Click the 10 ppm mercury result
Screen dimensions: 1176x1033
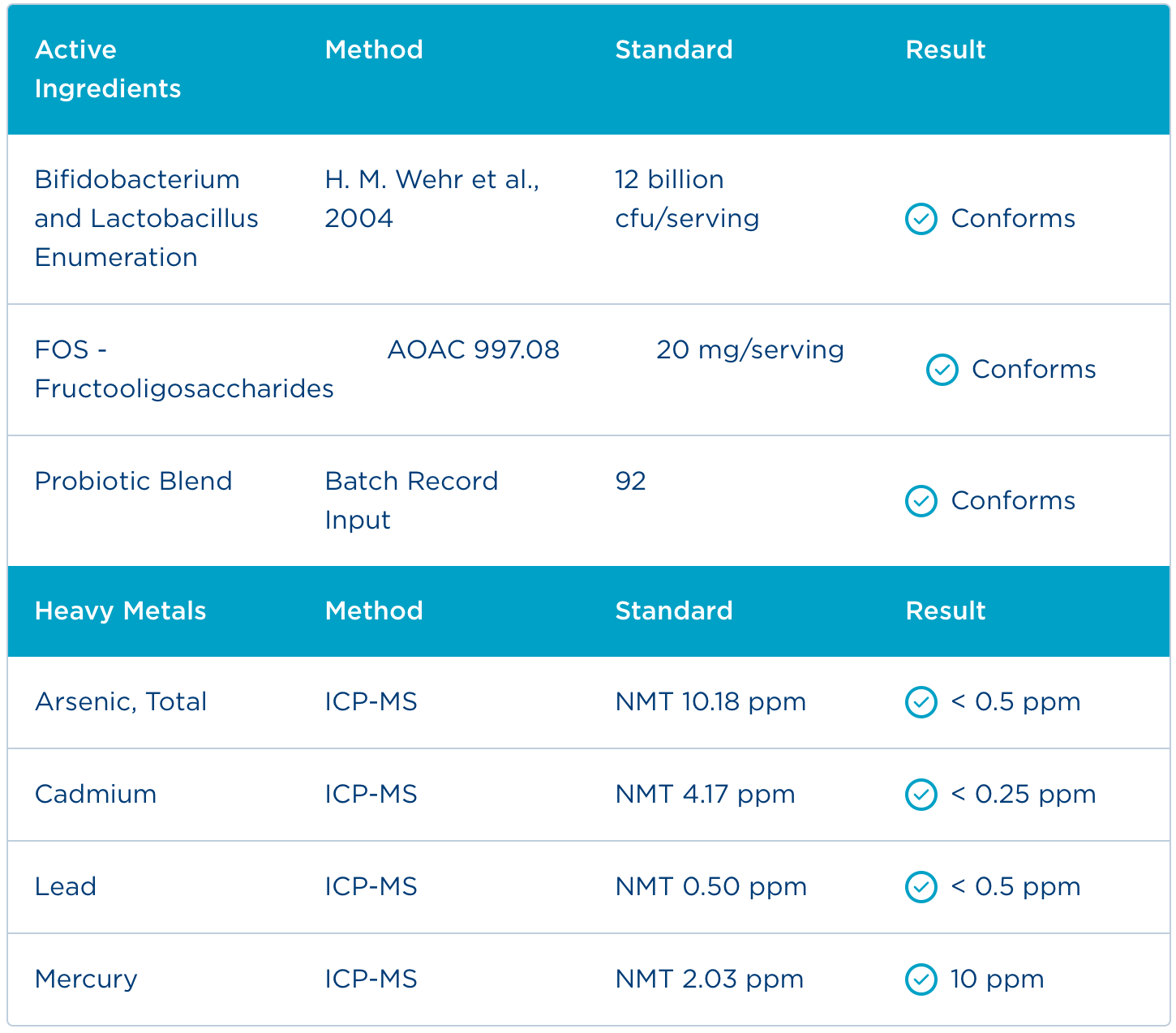point(997,979)
